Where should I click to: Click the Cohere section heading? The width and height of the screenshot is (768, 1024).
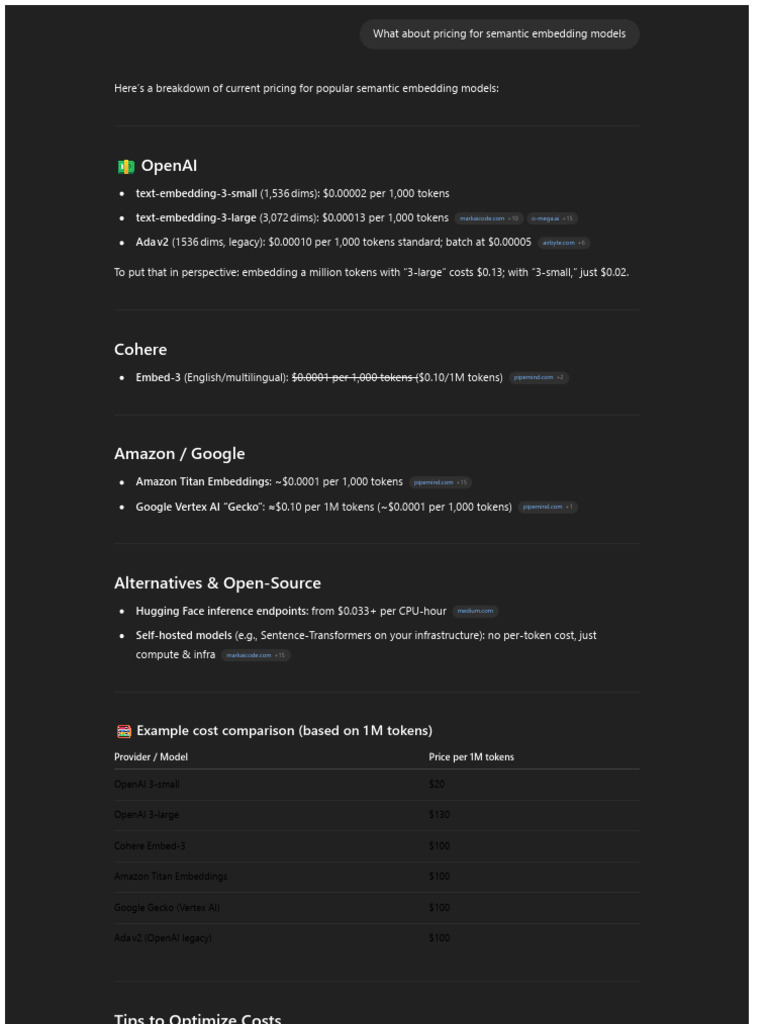click(x=141, y=350)
